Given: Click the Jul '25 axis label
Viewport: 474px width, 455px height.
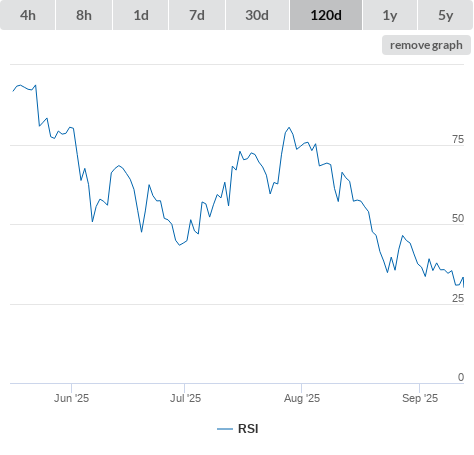Looking at the screenshot, I should pos(185,398).
